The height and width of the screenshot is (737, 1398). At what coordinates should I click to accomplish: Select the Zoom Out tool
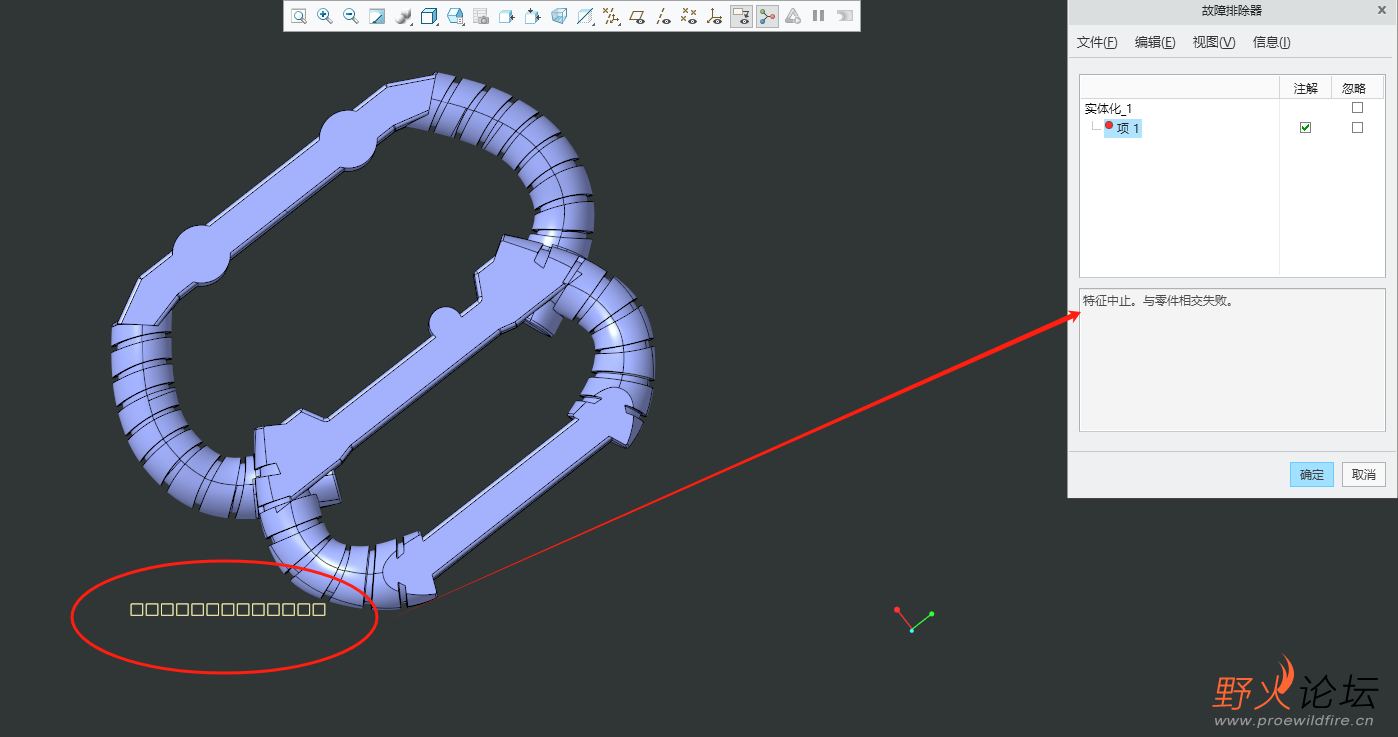point(351,16)
